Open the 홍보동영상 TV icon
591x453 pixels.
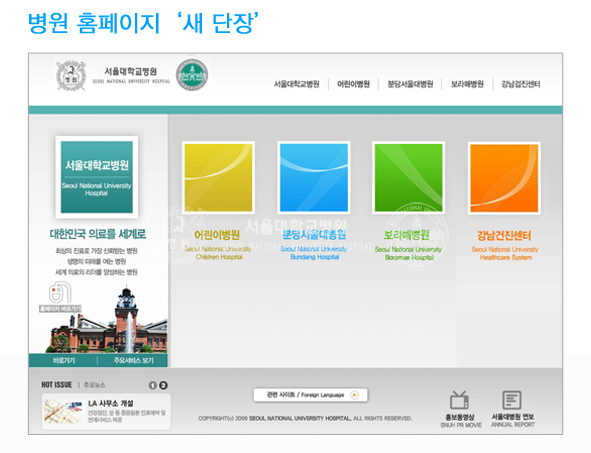pos(459,400)
